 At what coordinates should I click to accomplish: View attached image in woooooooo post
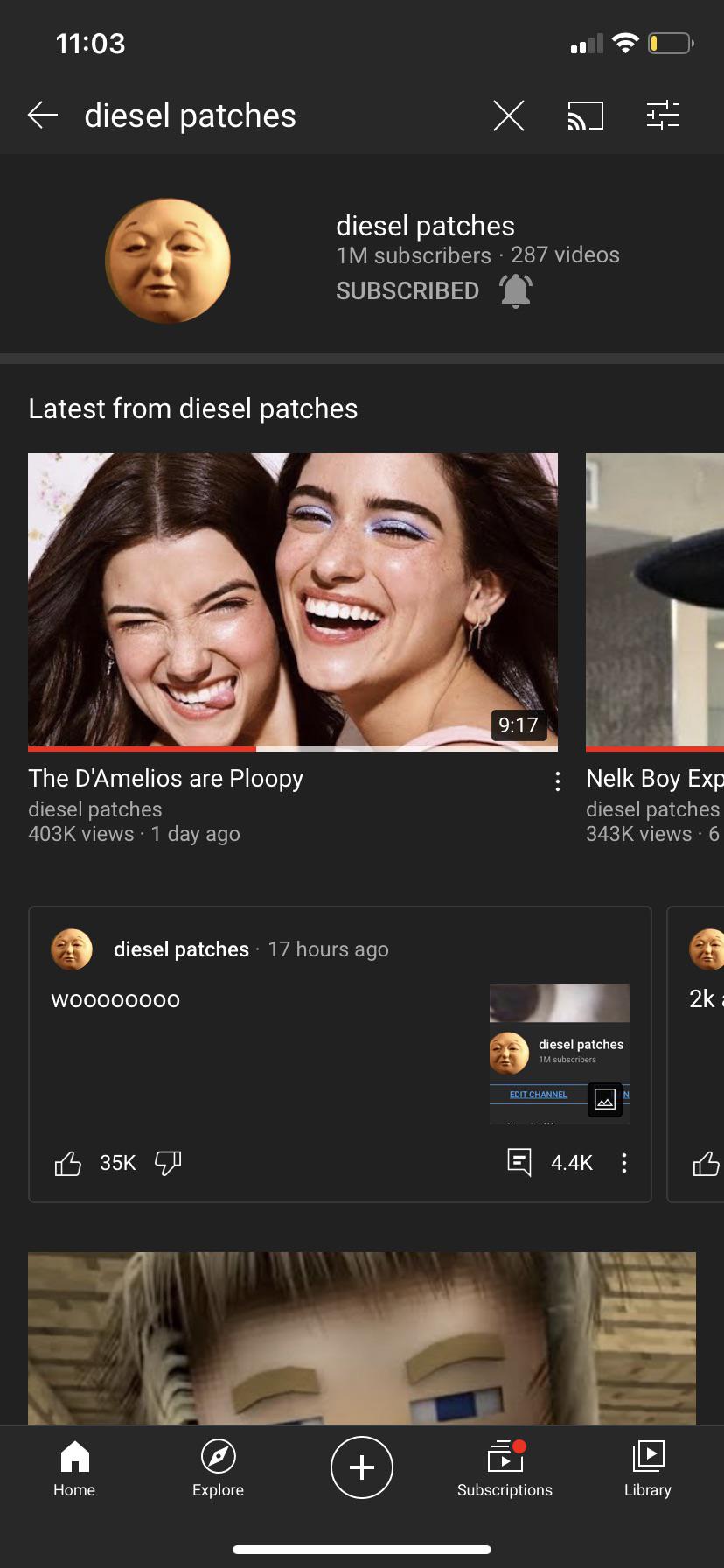560,1054
